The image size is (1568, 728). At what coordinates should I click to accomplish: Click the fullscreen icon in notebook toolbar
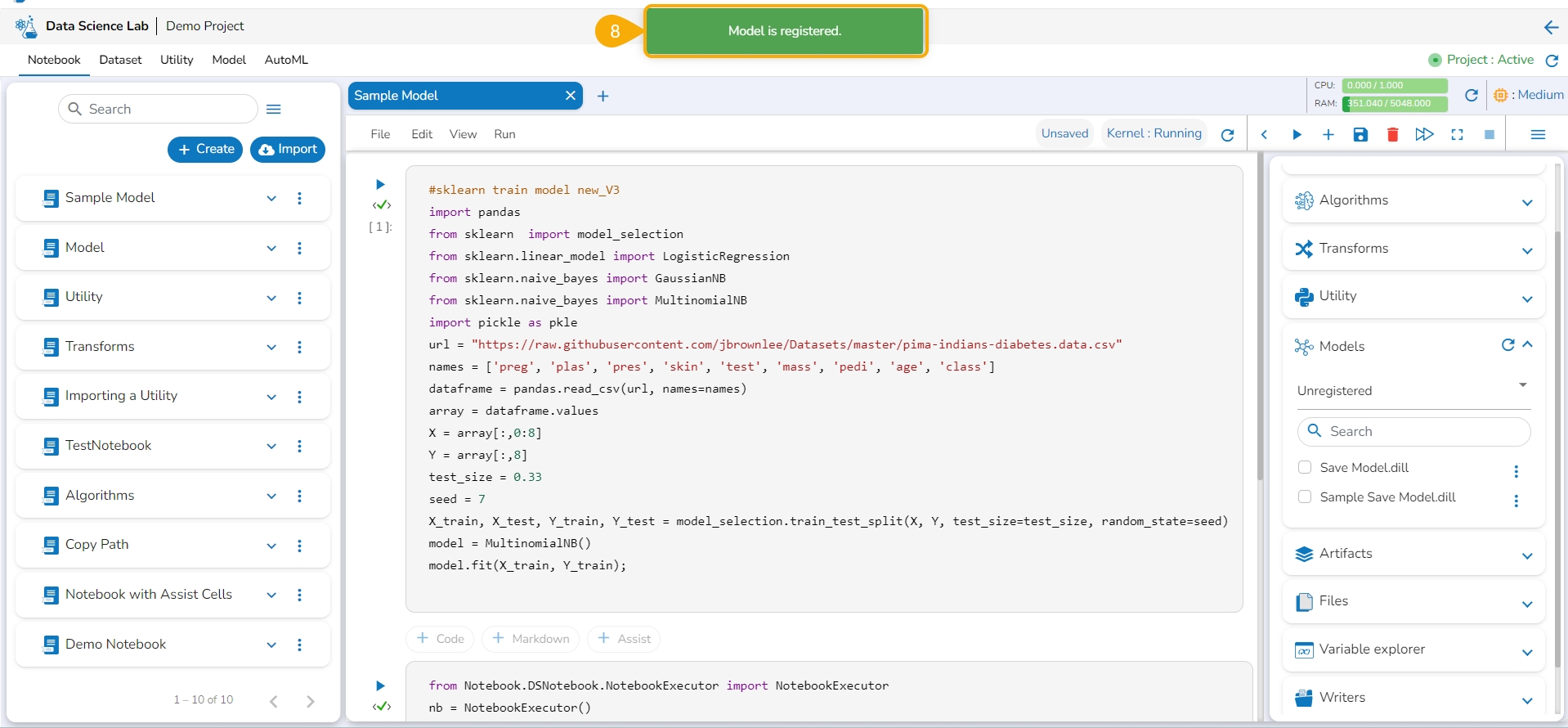click(x=1457, y=135)
